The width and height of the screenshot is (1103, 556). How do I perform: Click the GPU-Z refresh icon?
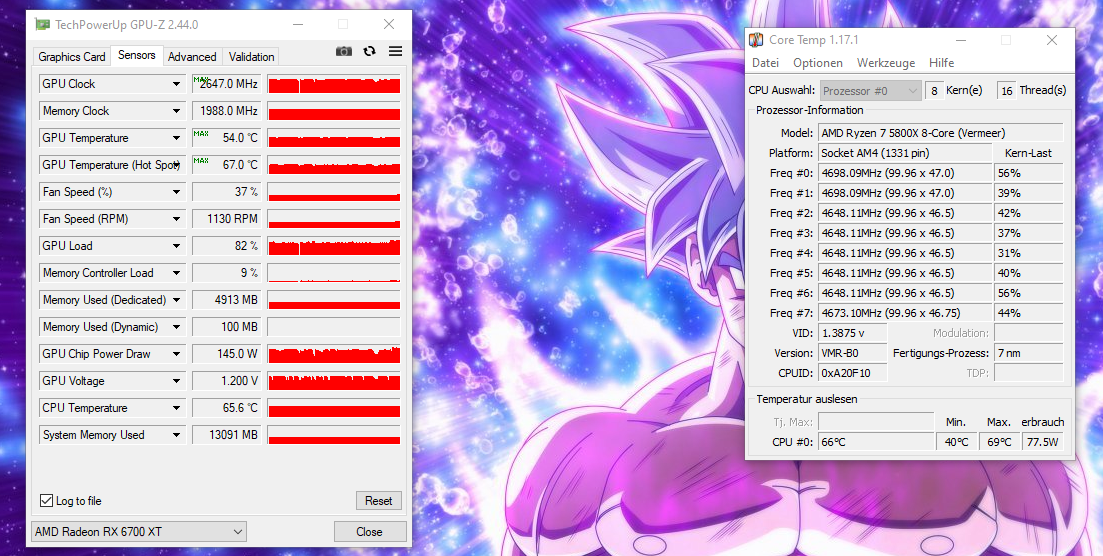(369, 51)
